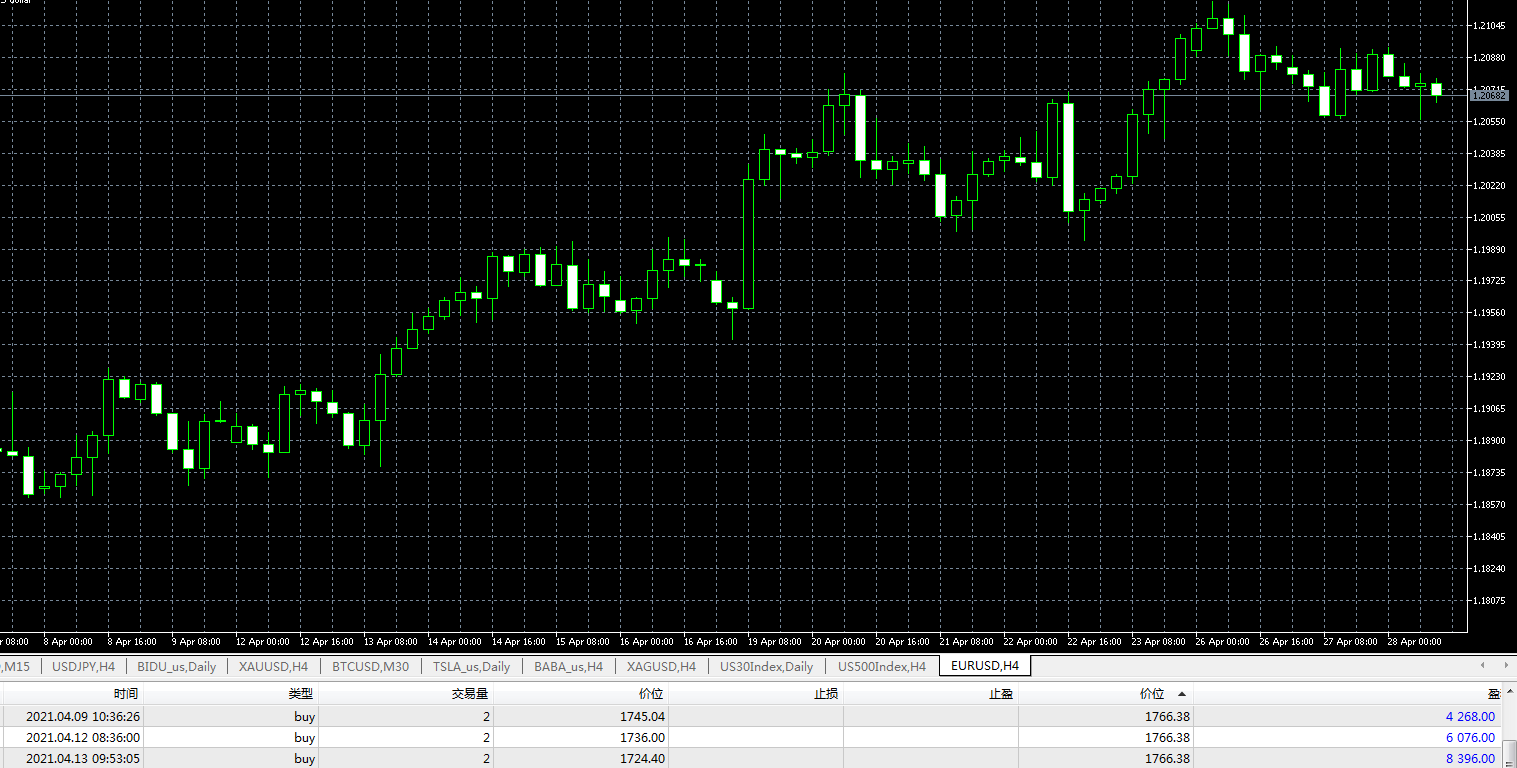Click the 1.19560 price scale label
This screenshot has width=1517, height=768.
coord(1490,313)
